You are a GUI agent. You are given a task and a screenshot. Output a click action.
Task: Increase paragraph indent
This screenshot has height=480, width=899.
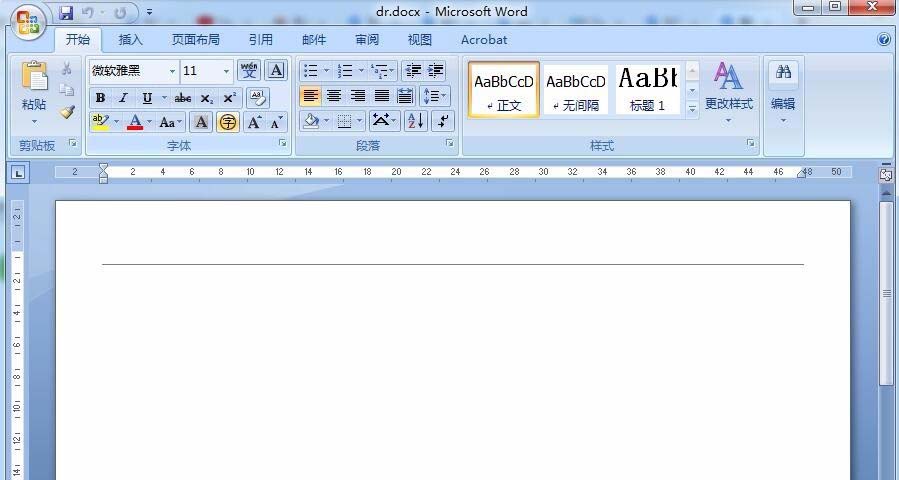pyautogui.click(x=436, y=71)
